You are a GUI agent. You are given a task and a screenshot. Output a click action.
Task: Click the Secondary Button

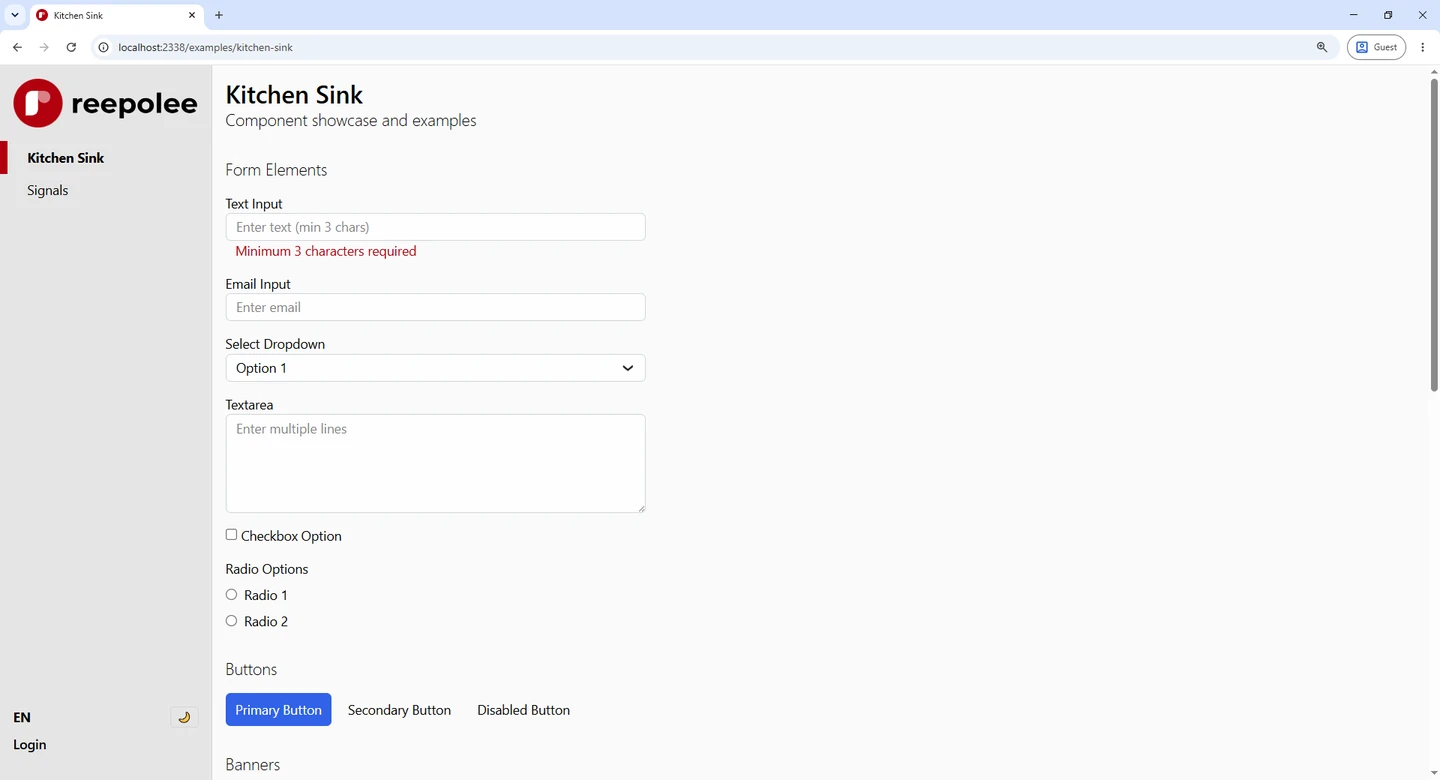click(x=399, y=710)
